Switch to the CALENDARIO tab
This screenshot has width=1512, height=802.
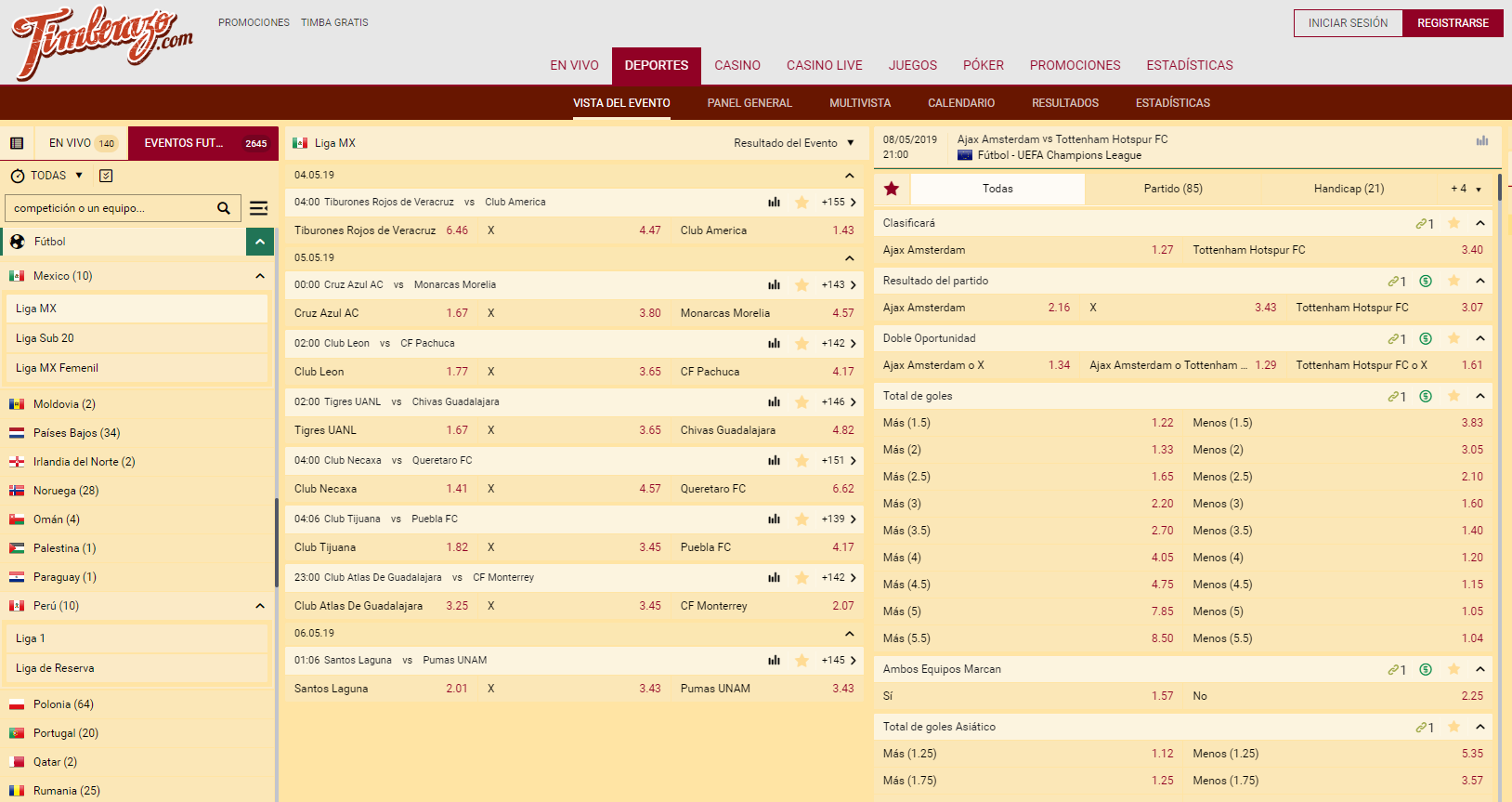[x=961, y=103]
